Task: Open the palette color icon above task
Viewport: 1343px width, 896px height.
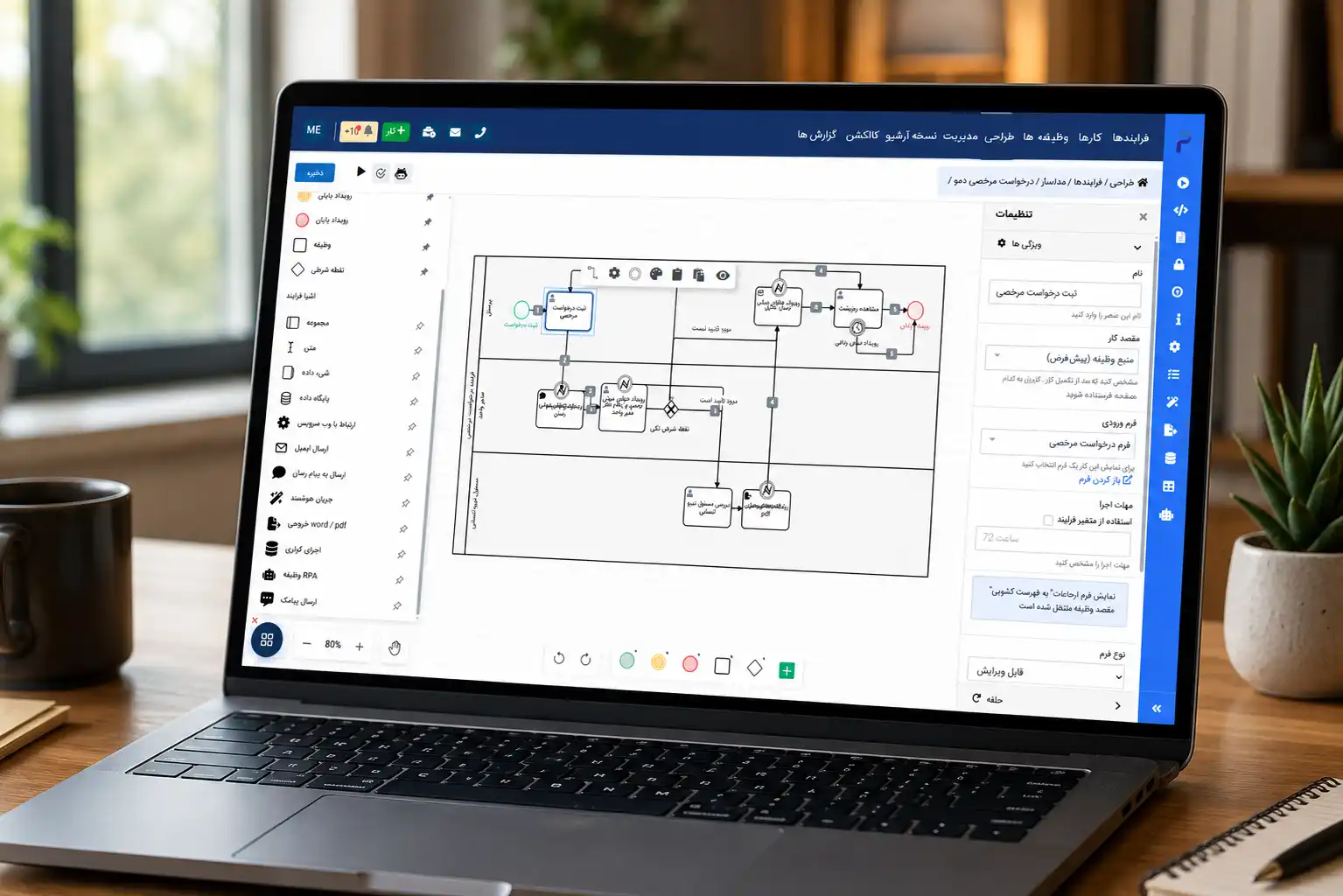Action: point(656,274)
